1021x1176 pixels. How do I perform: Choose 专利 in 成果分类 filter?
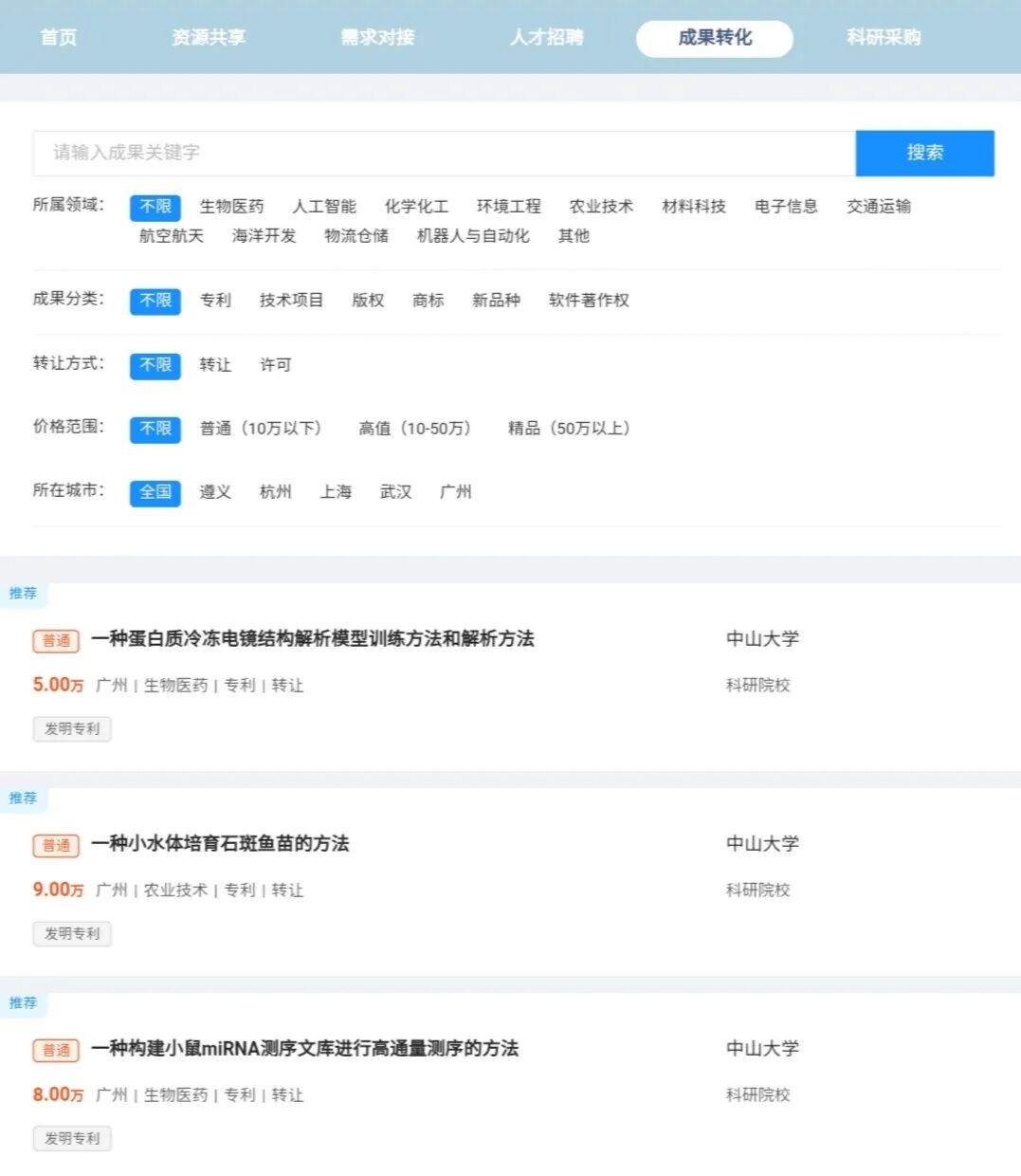pyautogui.click(x=215, y=301)
